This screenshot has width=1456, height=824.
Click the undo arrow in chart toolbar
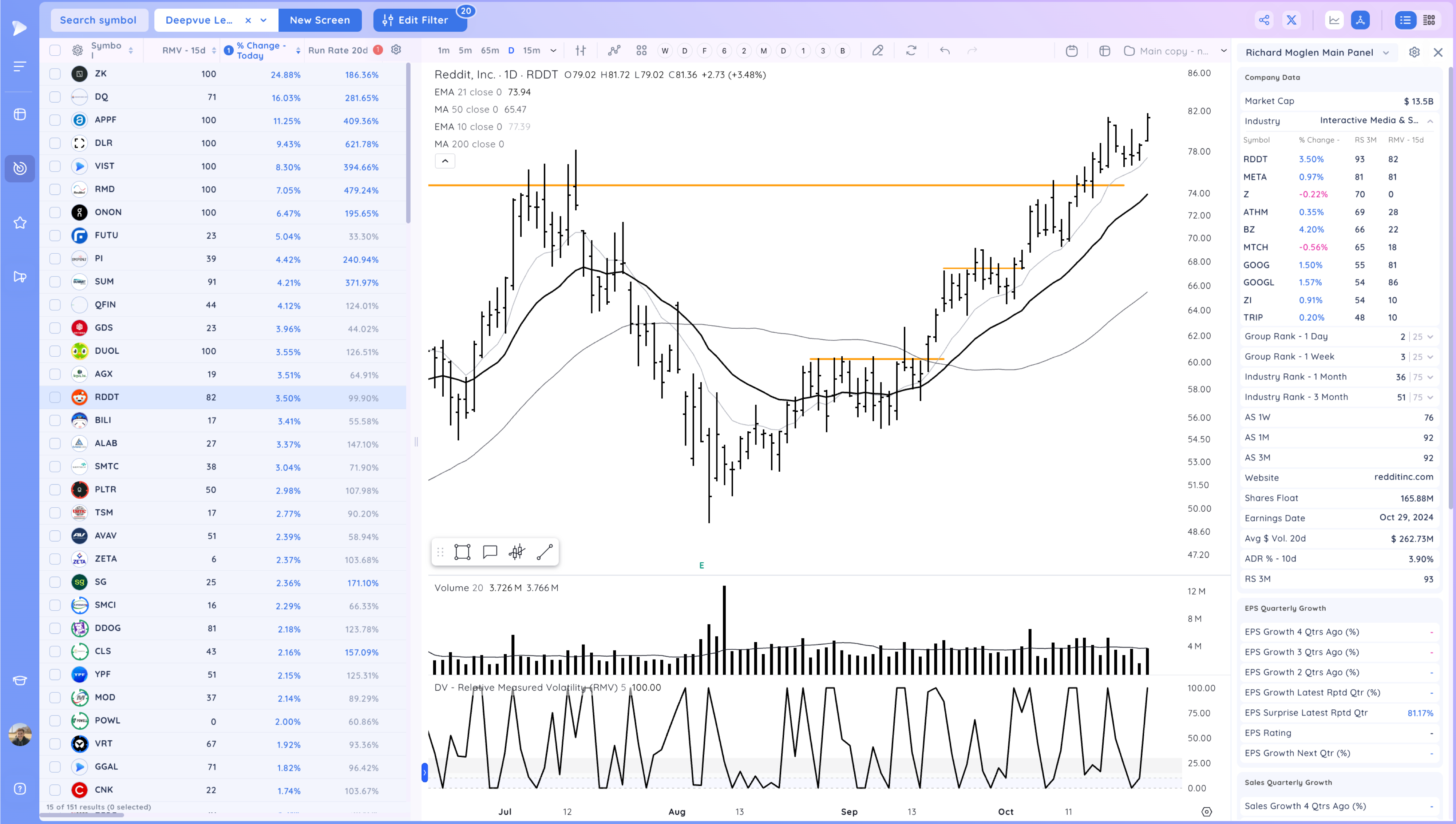click(x=945, y=51)
